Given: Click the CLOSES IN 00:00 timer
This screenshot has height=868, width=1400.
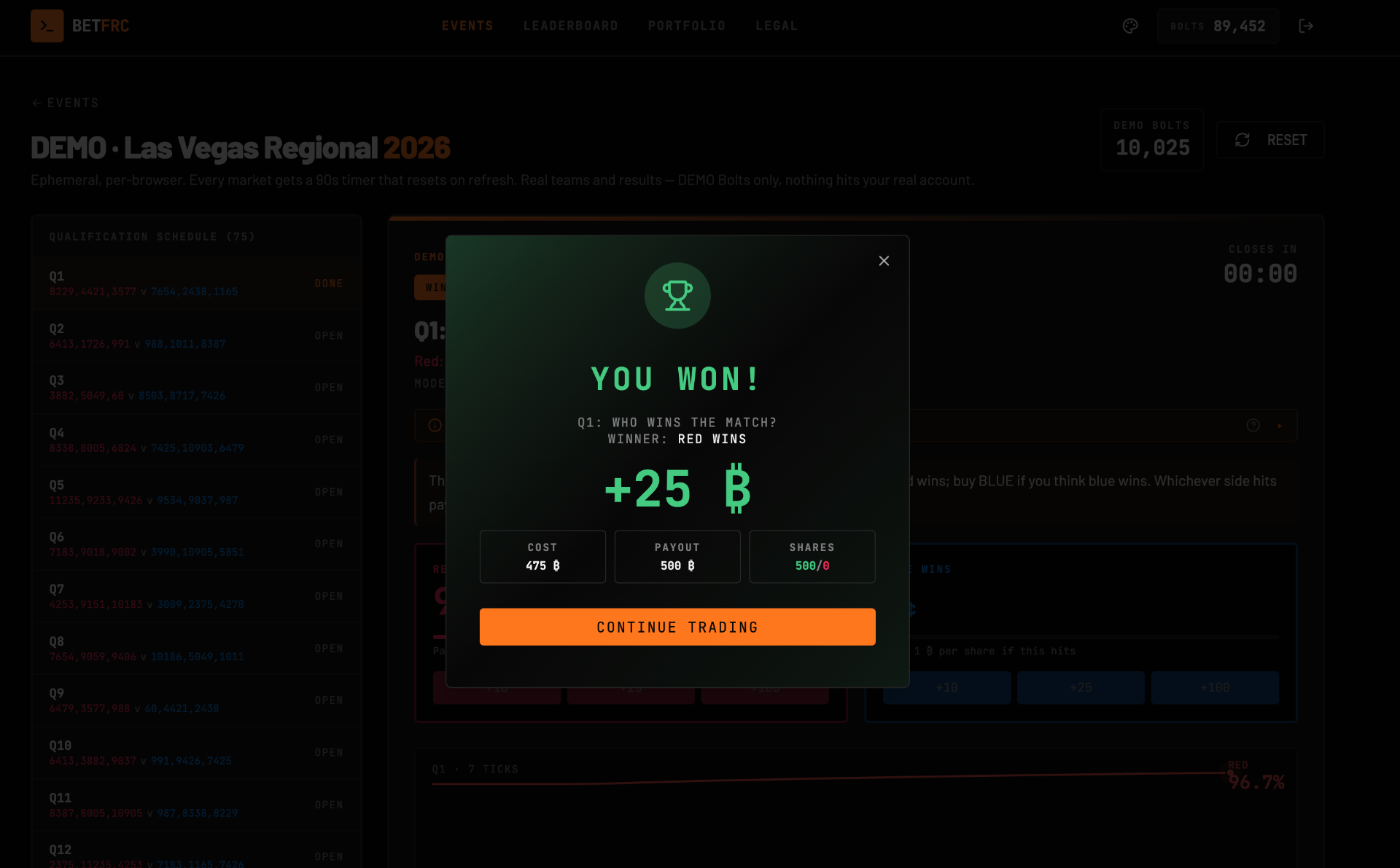Looking at the screenshot, I should [x=1261, y=266].
